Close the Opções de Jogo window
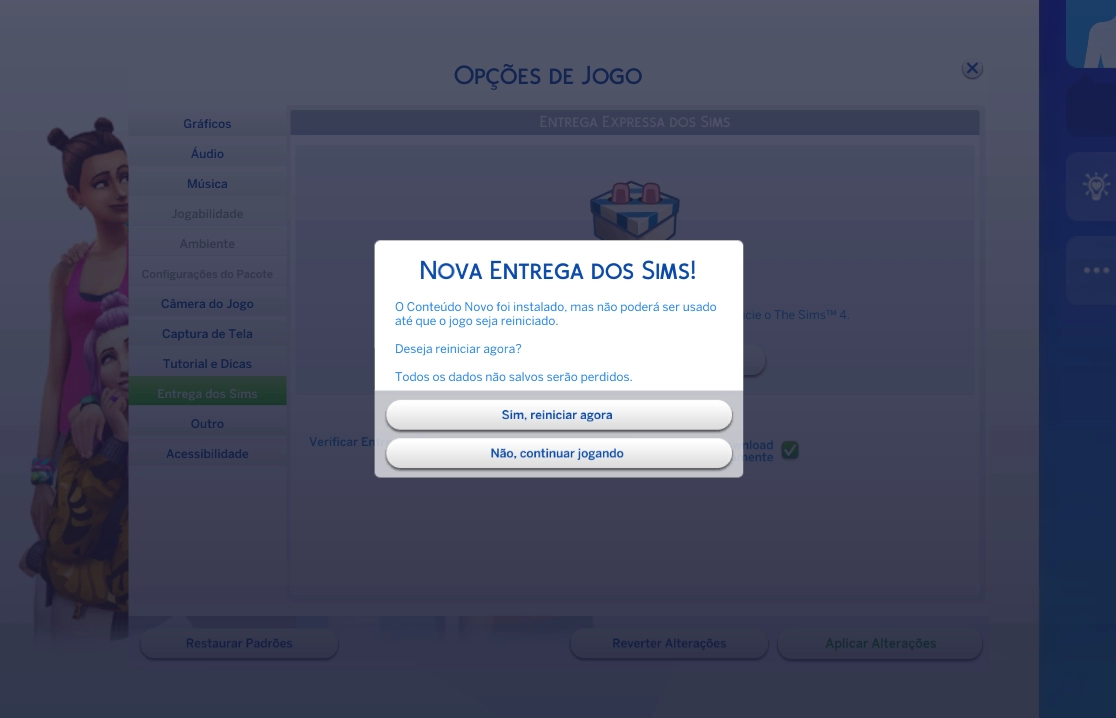Image resolution: width=1116 pixels, height=718 pixels. 972,68
